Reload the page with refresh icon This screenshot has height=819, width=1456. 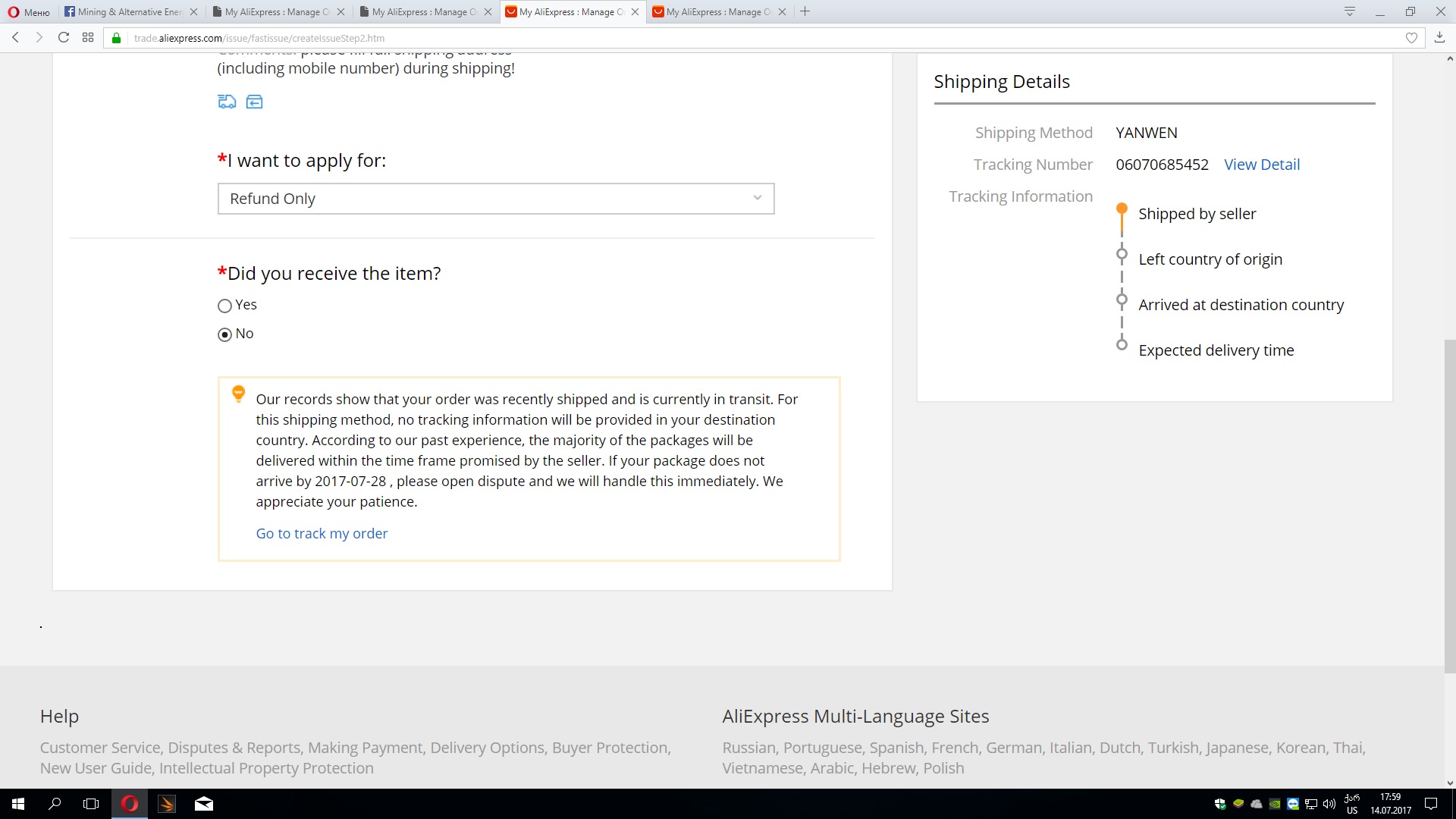(x=64, y=37)
